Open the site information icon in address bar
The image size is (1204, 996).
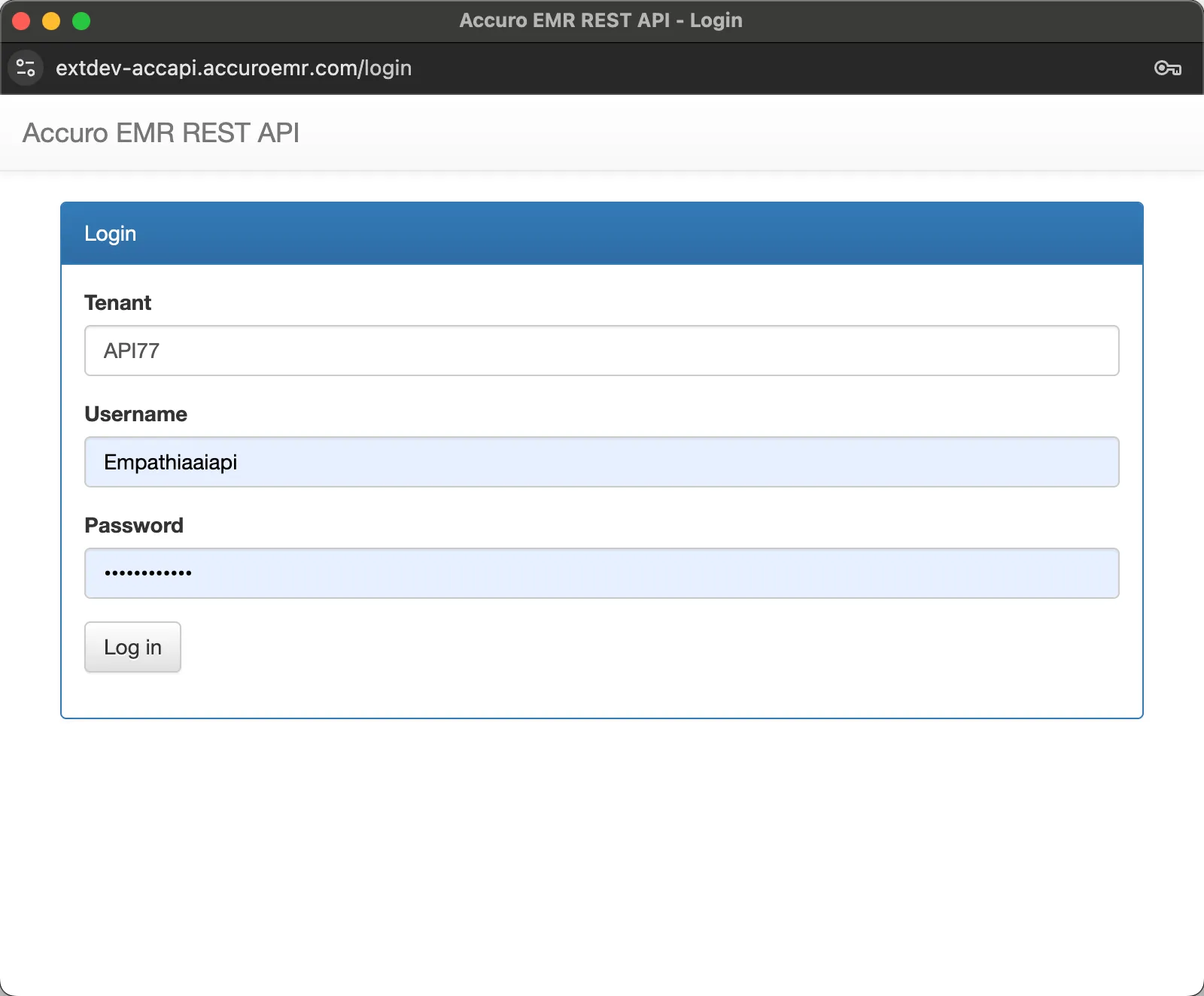(26, 68)
